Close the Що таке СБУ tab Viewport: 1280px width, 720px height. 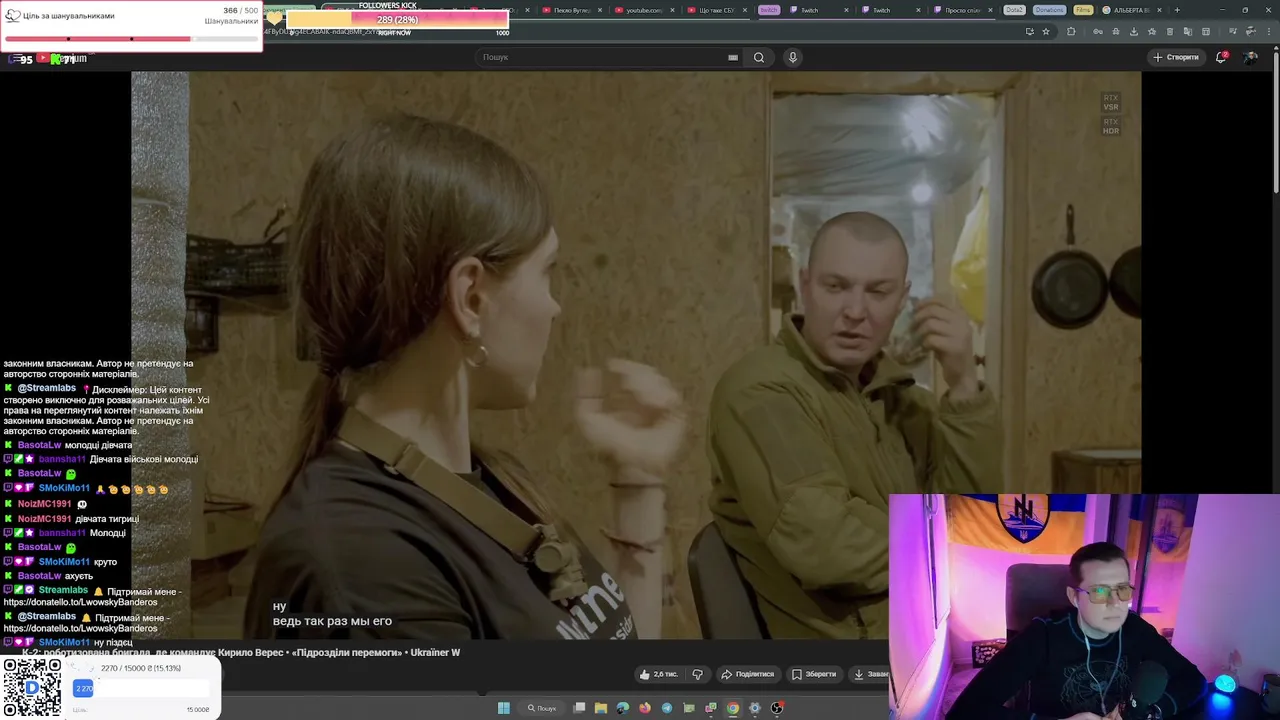(744, 10)
